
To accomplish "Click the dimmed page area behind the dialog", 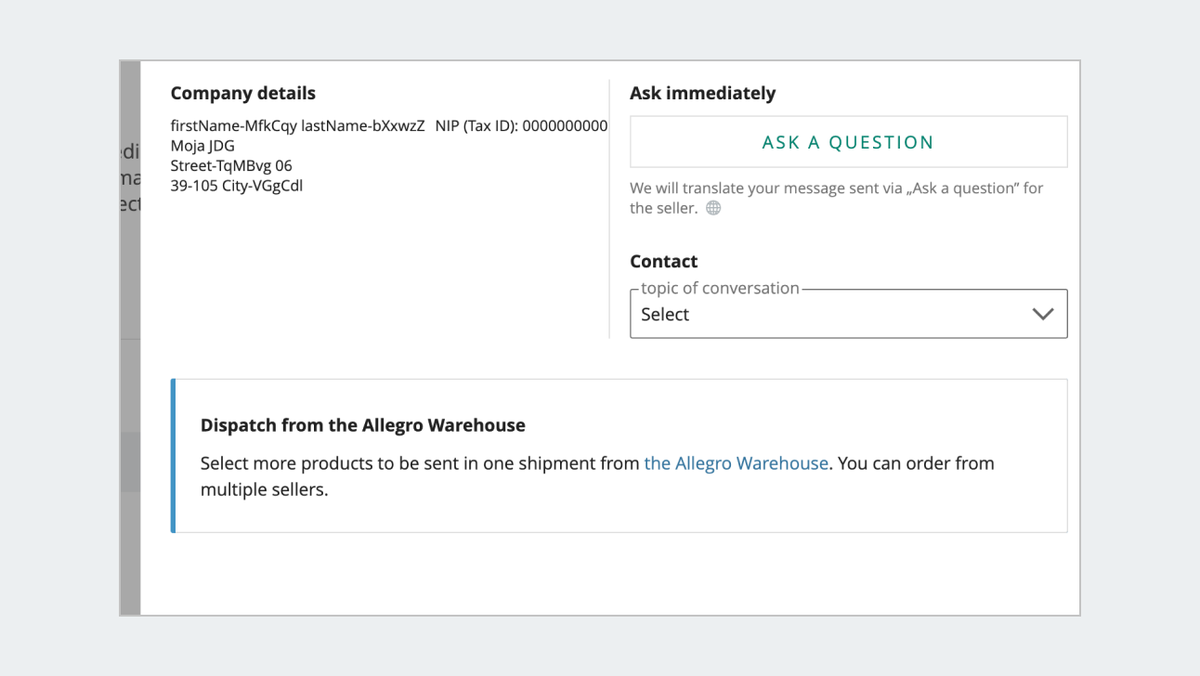I will 131,300.
